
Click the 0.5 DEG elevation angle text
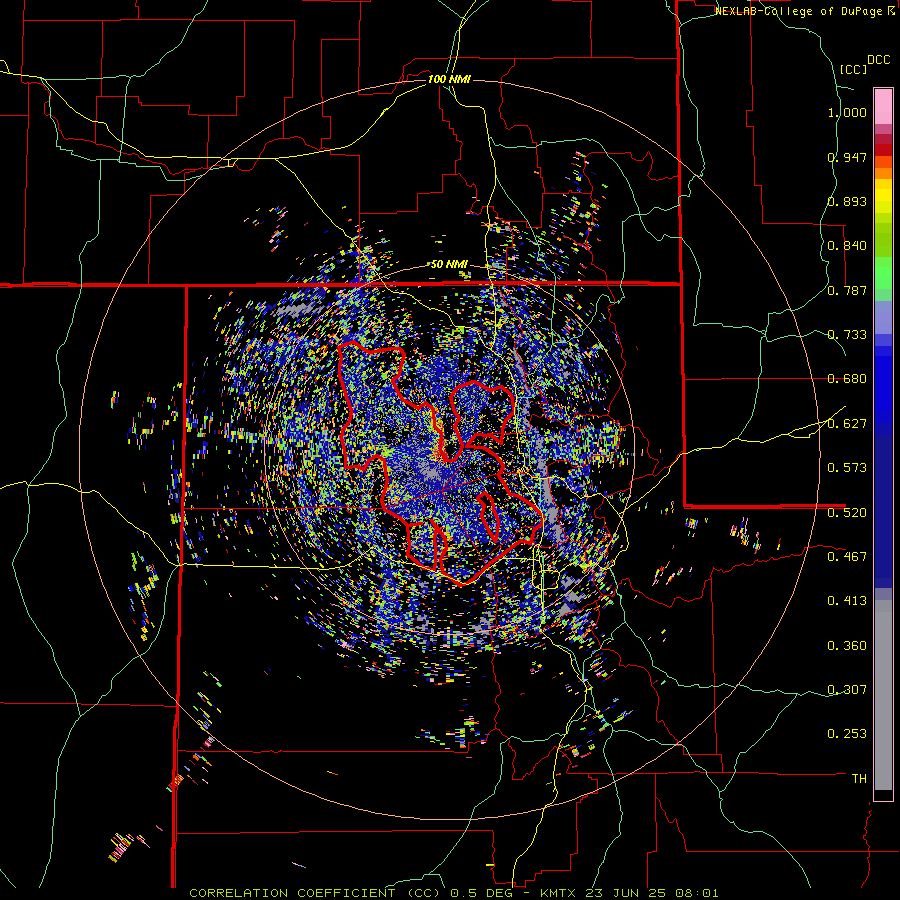484,893
